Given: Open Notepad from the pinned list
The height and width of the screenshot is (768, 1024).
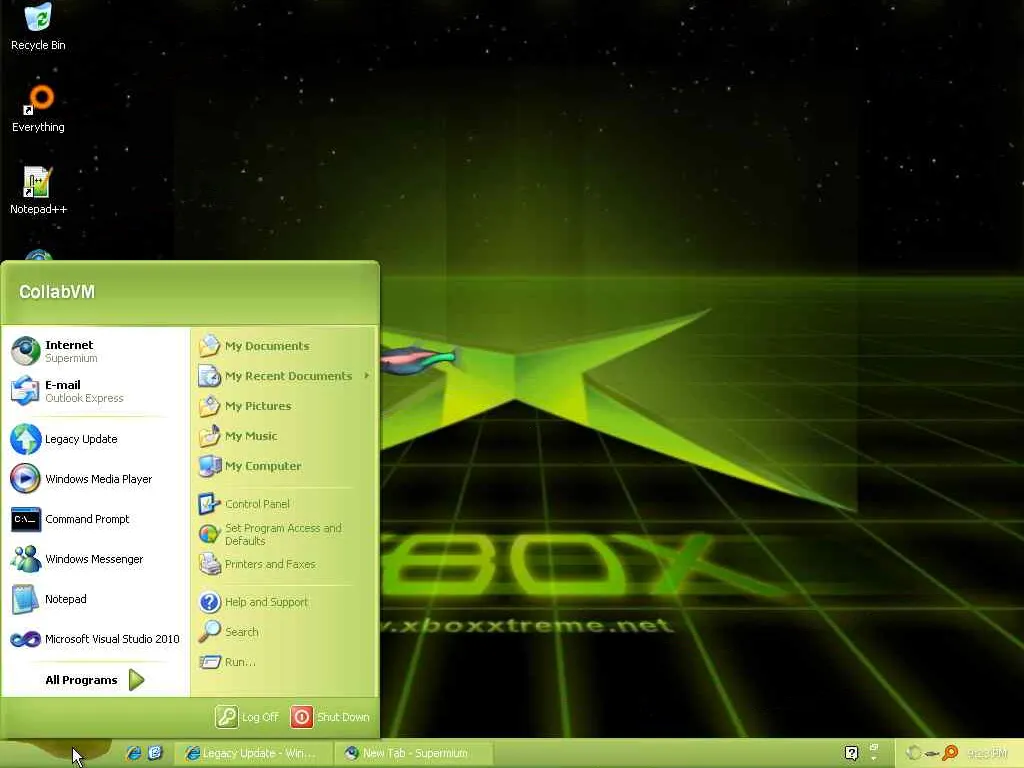Looking at the screenshot, I should coord(95,599).
